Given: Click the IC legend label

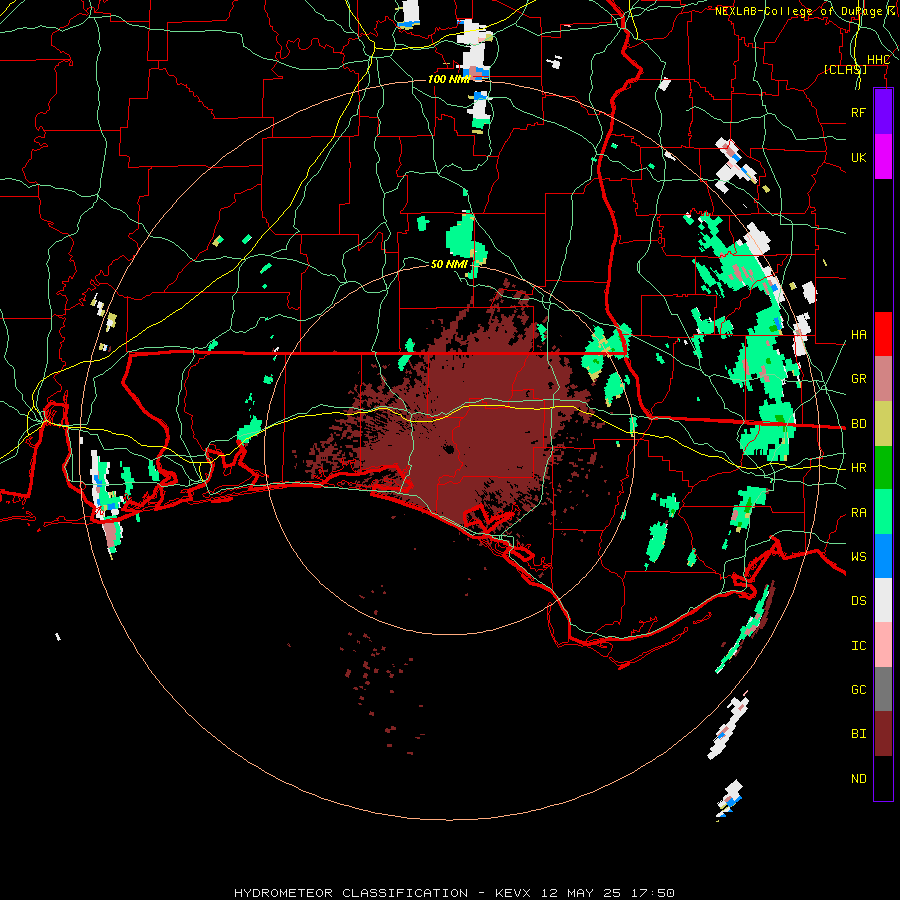Looking at the screenshot, I should [x=858, y=646].
